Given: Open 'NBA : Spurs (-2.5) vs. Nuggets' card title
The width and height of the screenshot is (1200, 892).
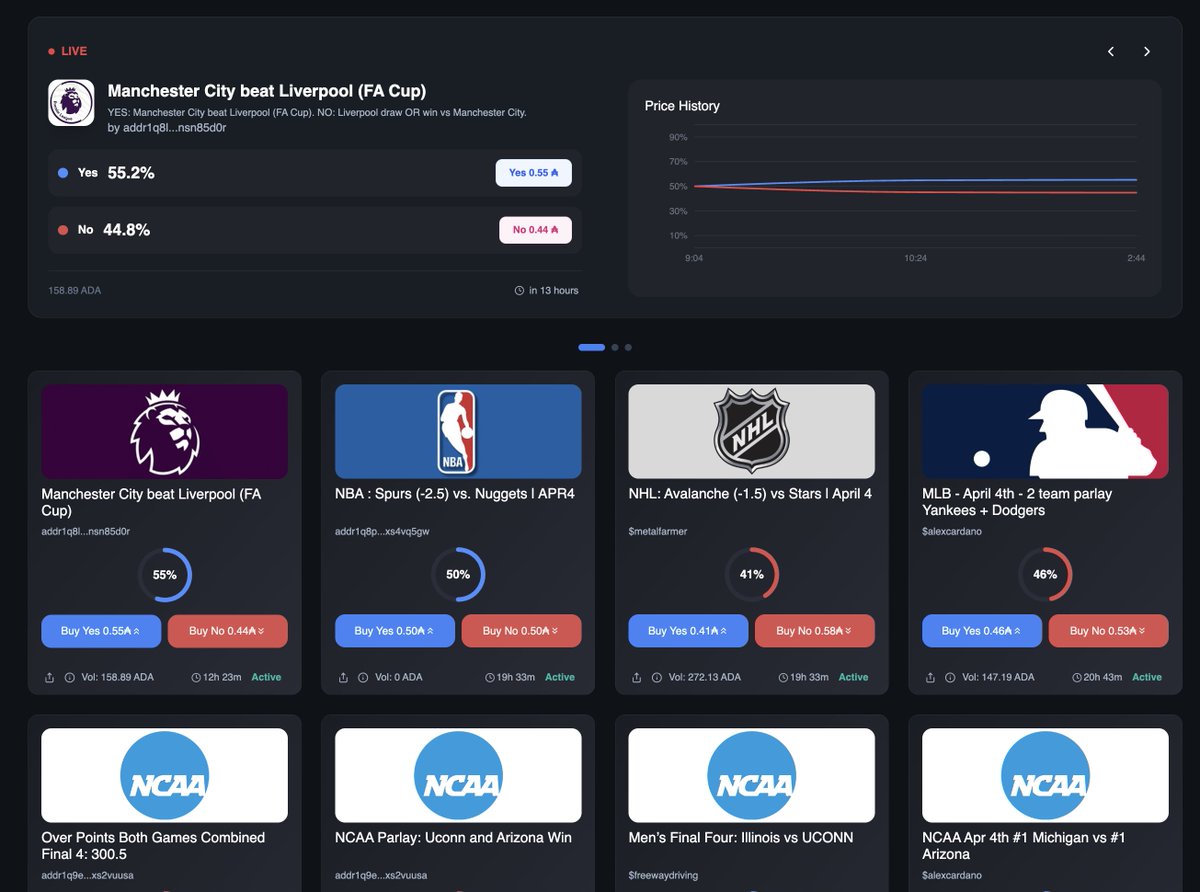Looking at the screenshot, I should coord(455,494).
